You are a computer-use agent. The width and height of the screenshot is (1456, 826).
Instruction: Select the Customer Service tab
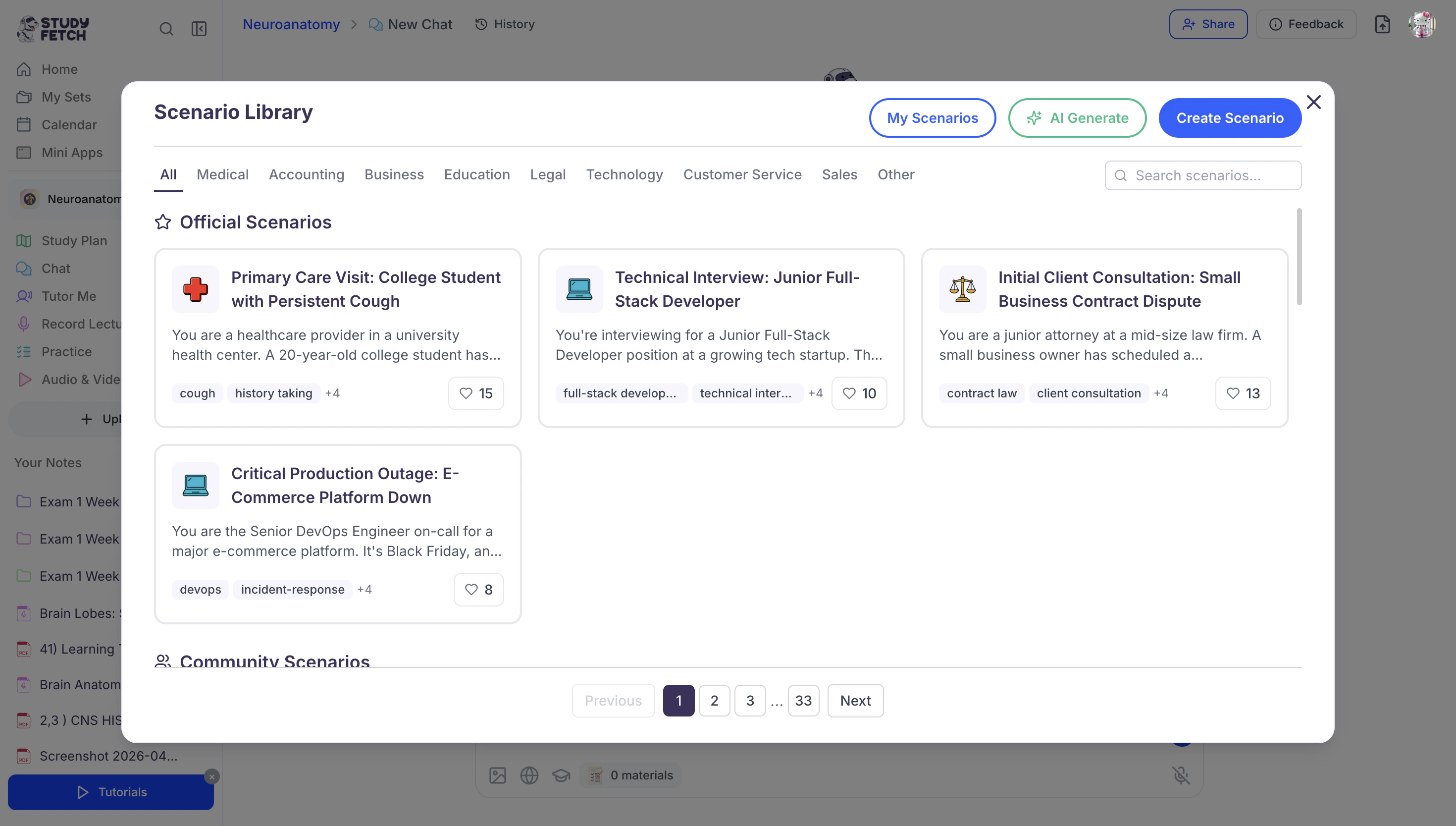coord(742,175)
